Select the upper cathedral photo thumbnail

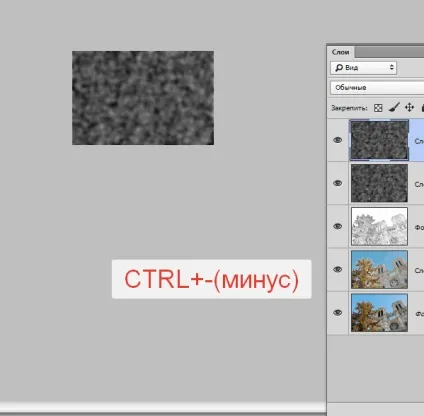click(379, 269)
